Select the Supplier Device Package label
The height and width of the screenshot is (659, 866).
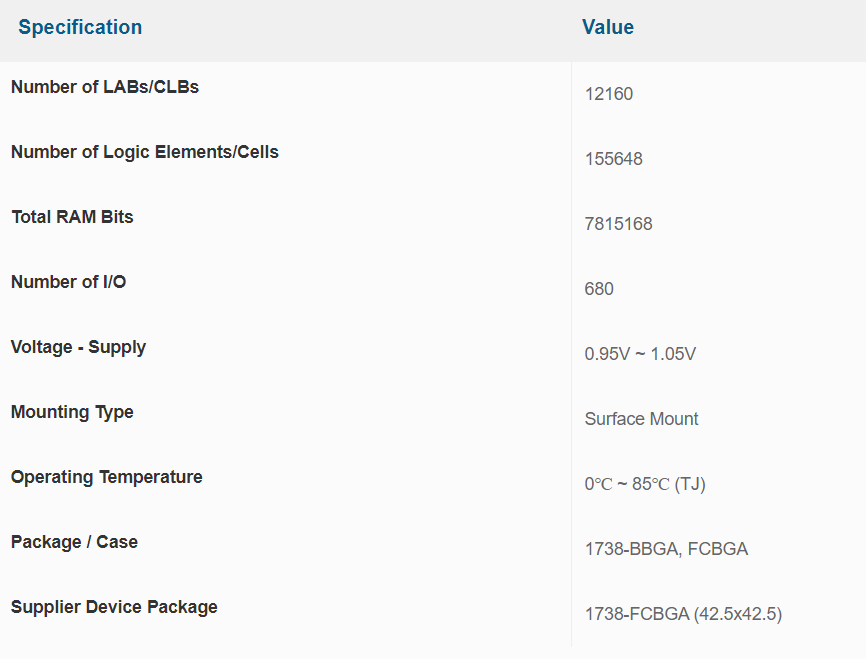(114, 607)
